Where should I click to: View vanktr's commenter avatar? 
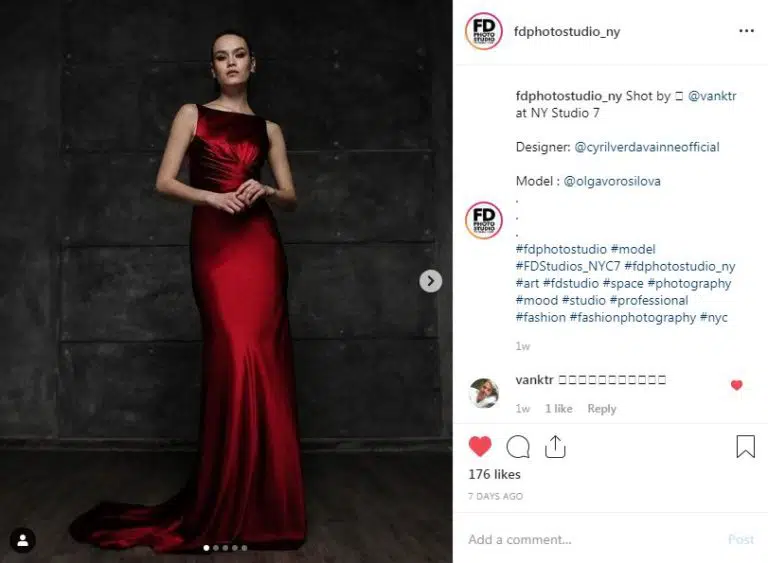click(484, 393)
